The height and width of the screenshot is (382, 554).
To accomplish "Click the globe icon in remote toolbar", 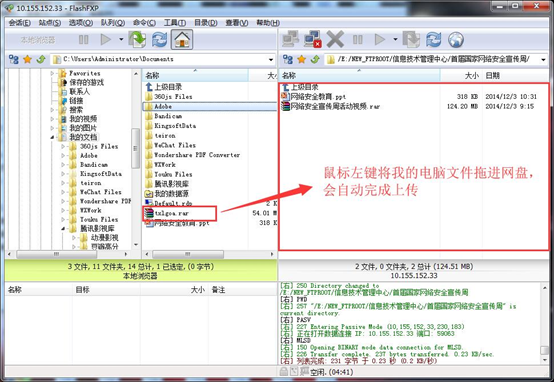I will coord(456,40).
